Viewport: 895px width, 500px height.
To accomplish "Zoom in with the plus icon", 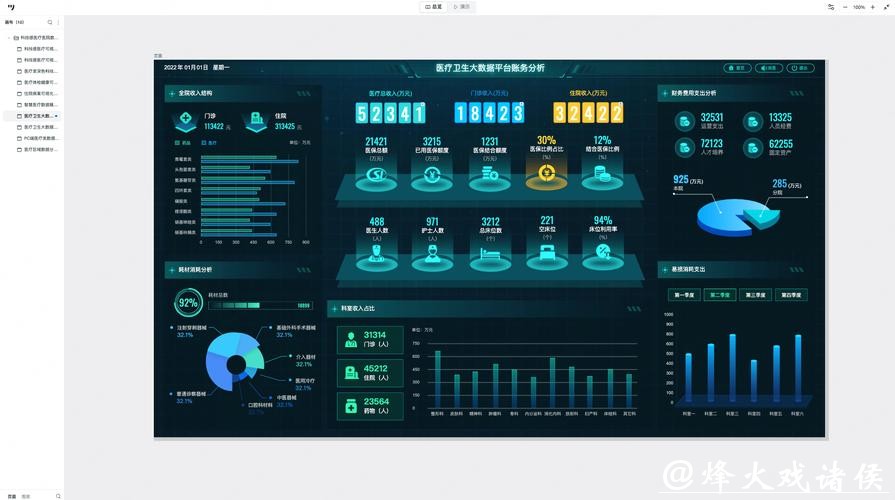I will 872,7.
